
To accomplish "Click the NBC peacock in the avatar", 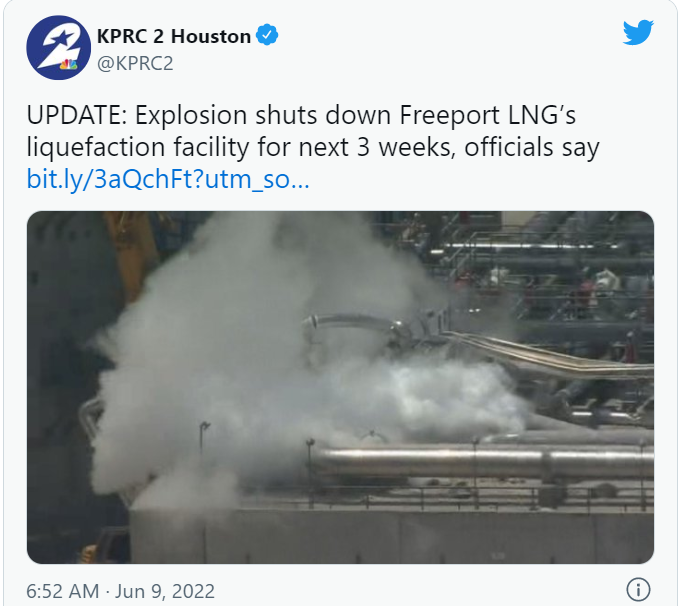I will point(69,64).
